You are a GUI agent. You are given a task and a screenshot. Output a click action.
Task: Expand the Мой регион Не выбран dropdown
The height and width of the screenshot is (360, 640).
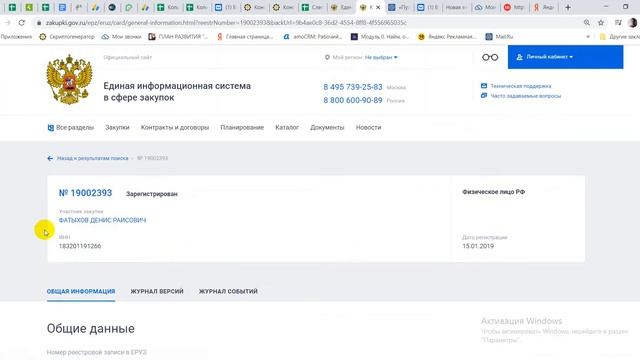coord(381,58)
